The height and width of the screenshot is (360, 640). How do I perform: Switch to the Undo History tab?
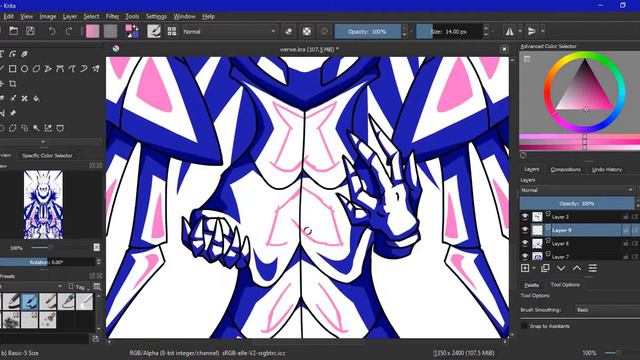point(607,169)
